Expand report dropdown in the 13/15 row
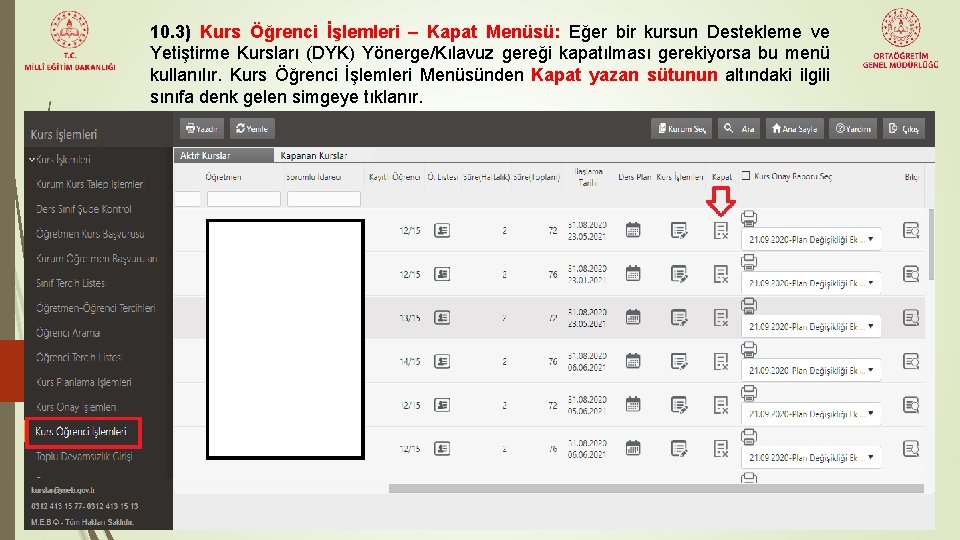 [811, 326]
